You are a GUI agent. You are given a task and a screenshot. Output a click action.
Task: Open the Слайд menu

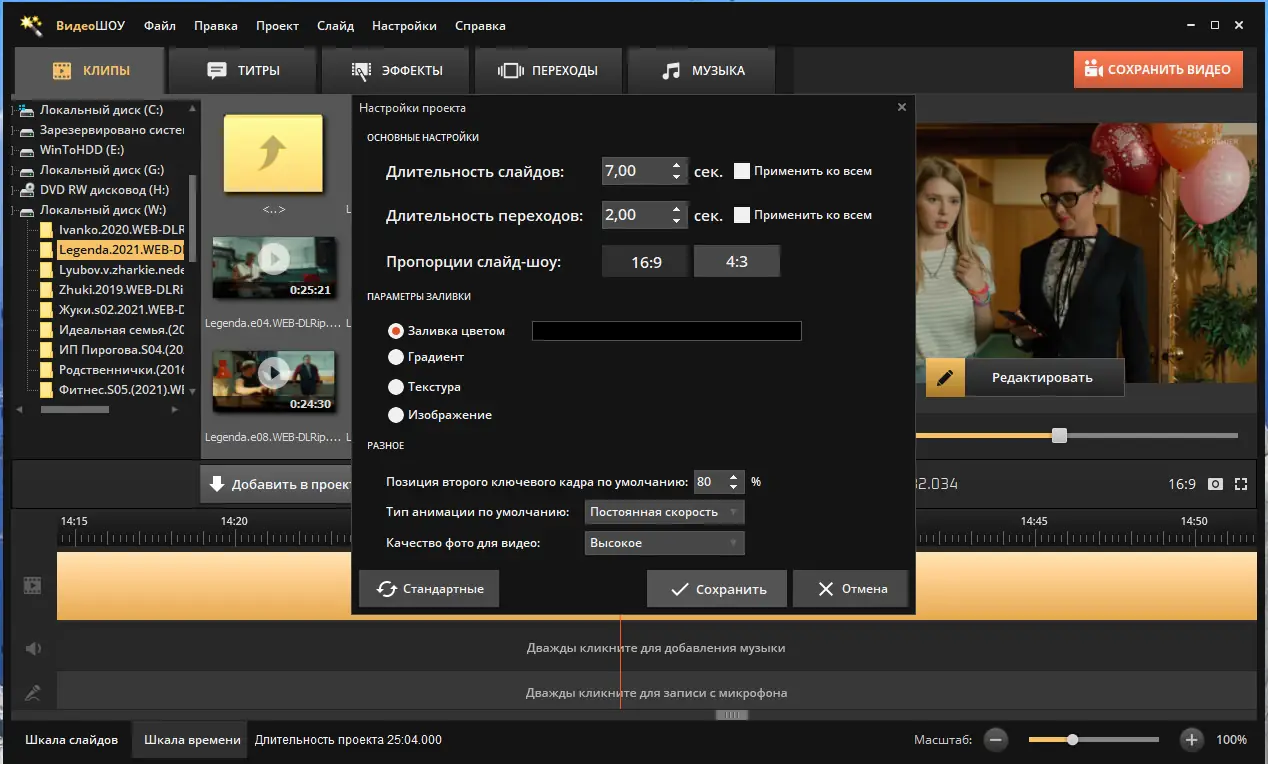pyautogui.click(x=335, y=26)
